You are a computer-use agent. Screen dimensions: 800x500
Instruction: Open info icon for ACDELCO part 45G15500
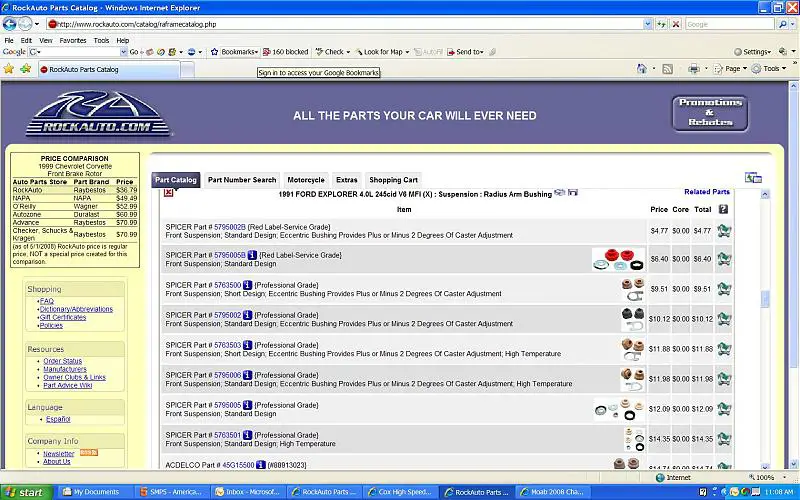click(261, 465)
